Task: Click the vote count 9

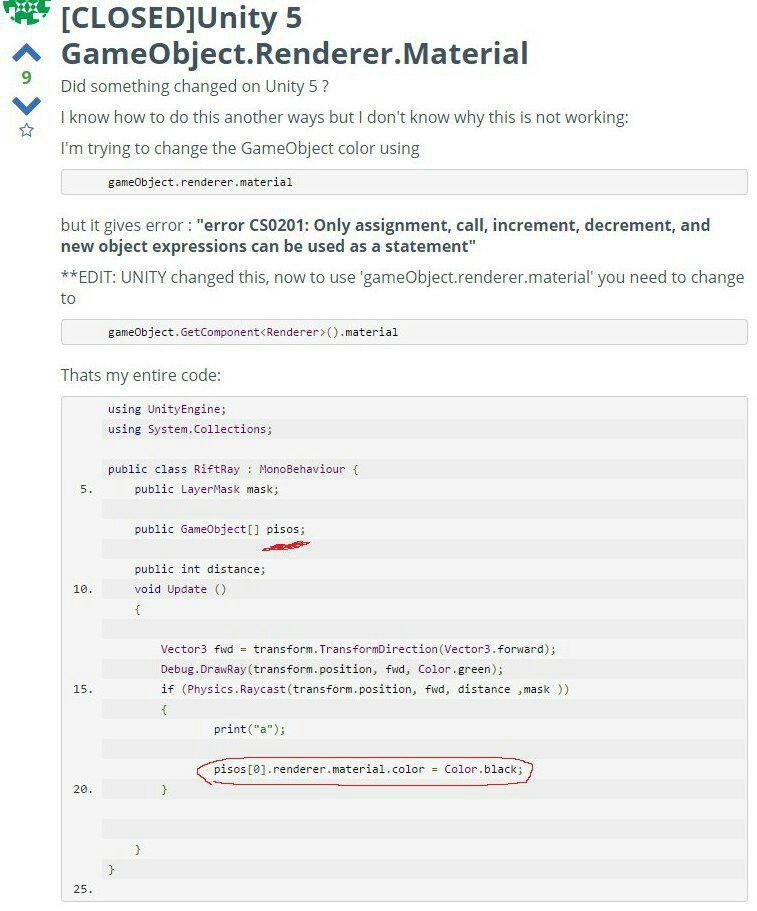Action: point(26,78)
